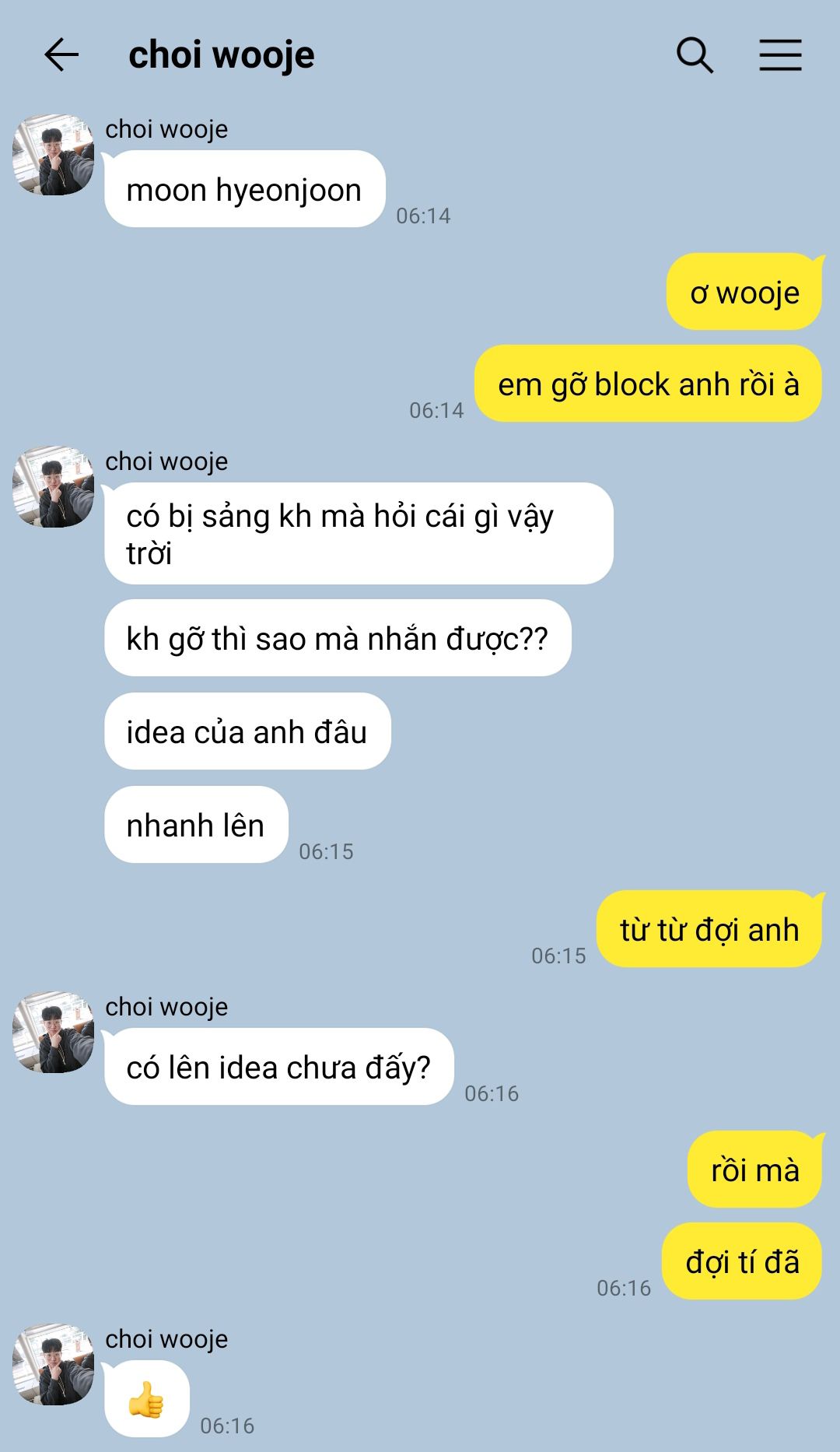Tap the 'đợi tí đã' message
Screen dimensions: 840x1452
click(742, 1261)
